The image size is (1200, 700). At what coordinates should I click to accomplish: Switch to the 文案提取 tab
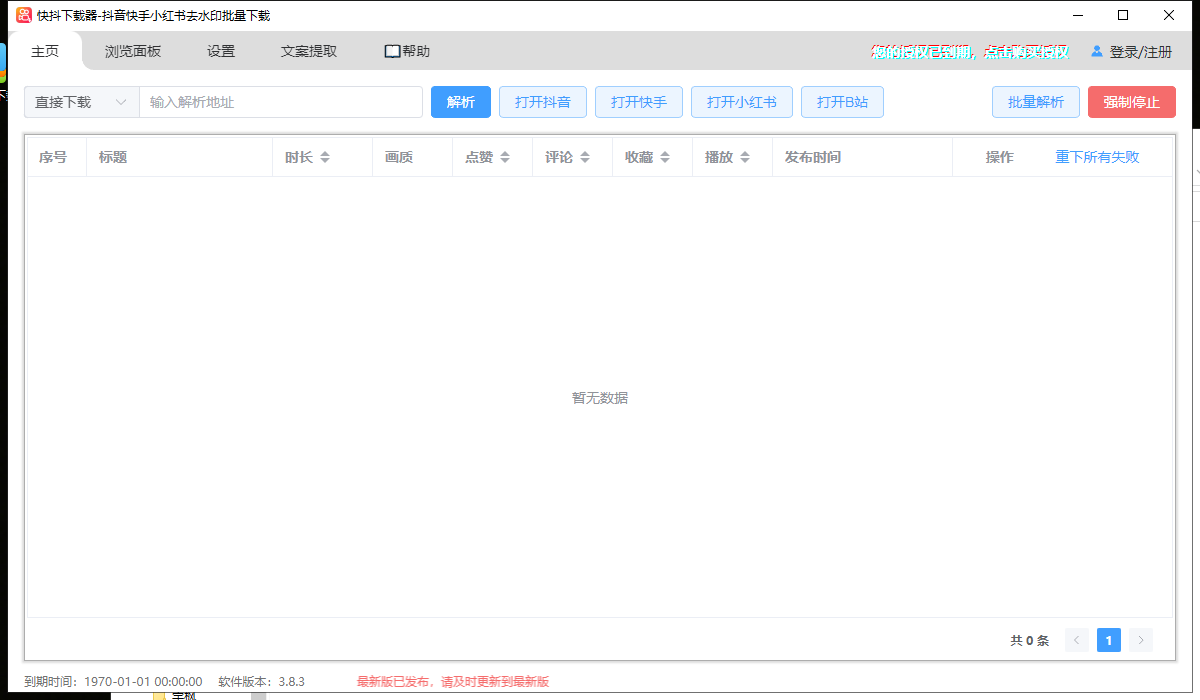point(309,51)
